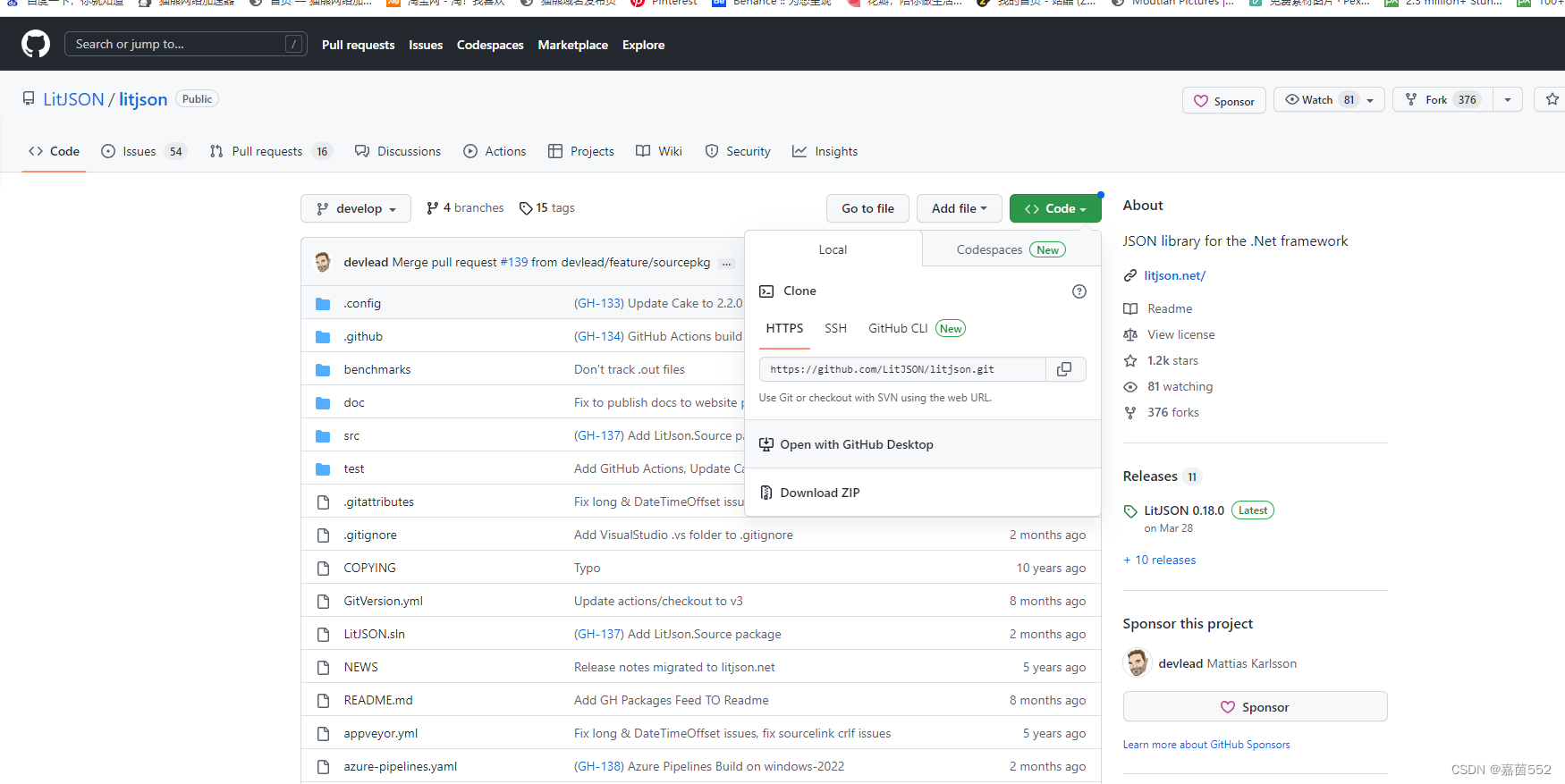Open the LitJSON organization link
Viewport: 1565px width, 784px height.
click(x=73, y=99)
